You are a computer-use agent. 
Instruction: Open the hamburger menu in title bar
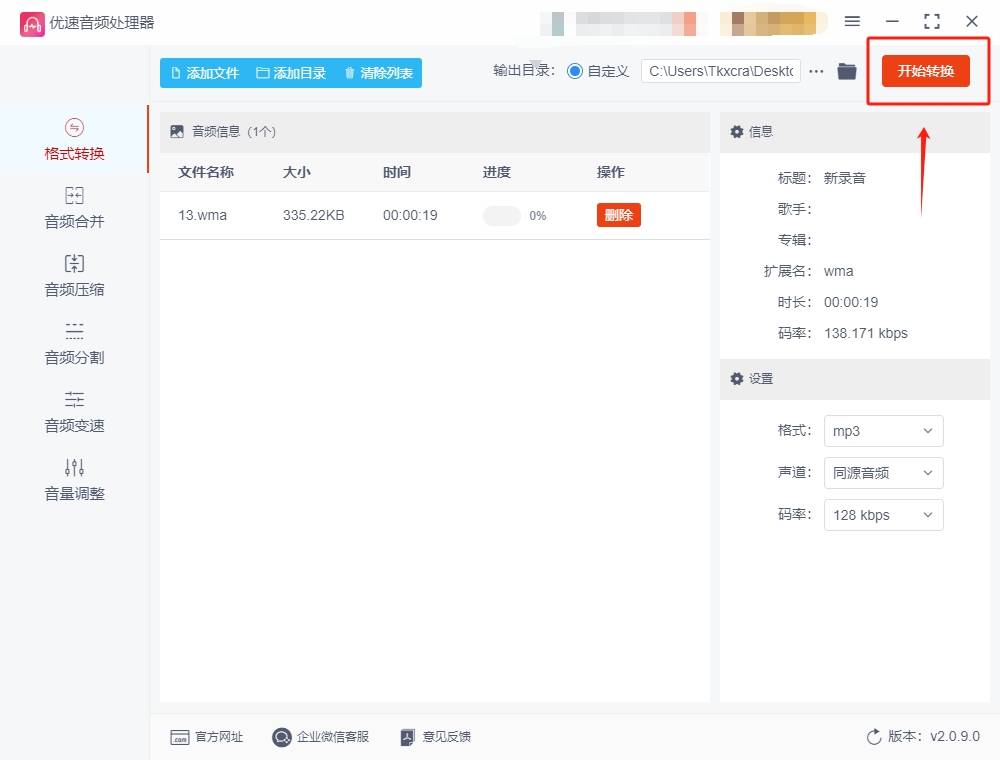tap(852, 21)
